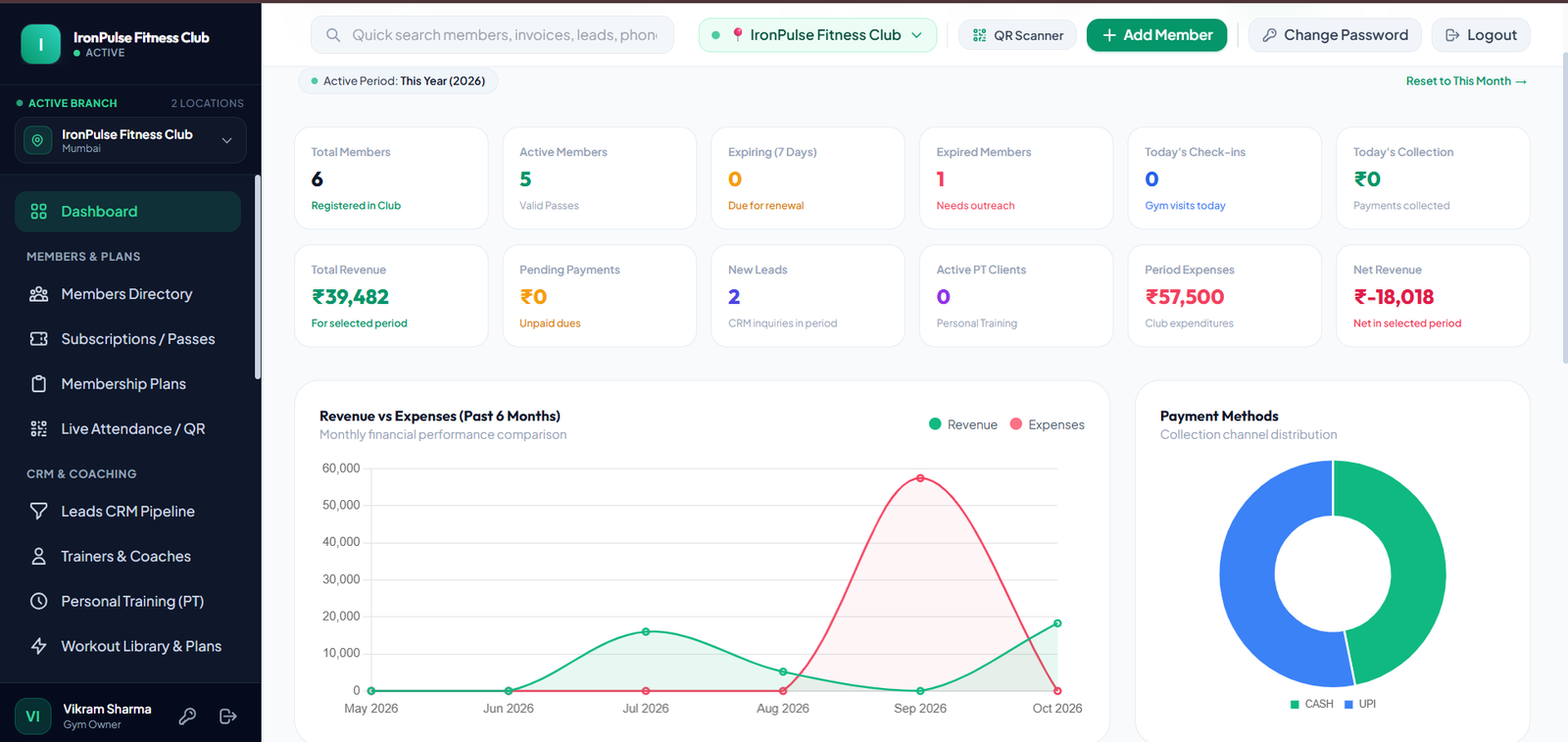Screen dimensions: 1568x742
Task: Click the Personal Training clock icon
Action: click(39, 602)
